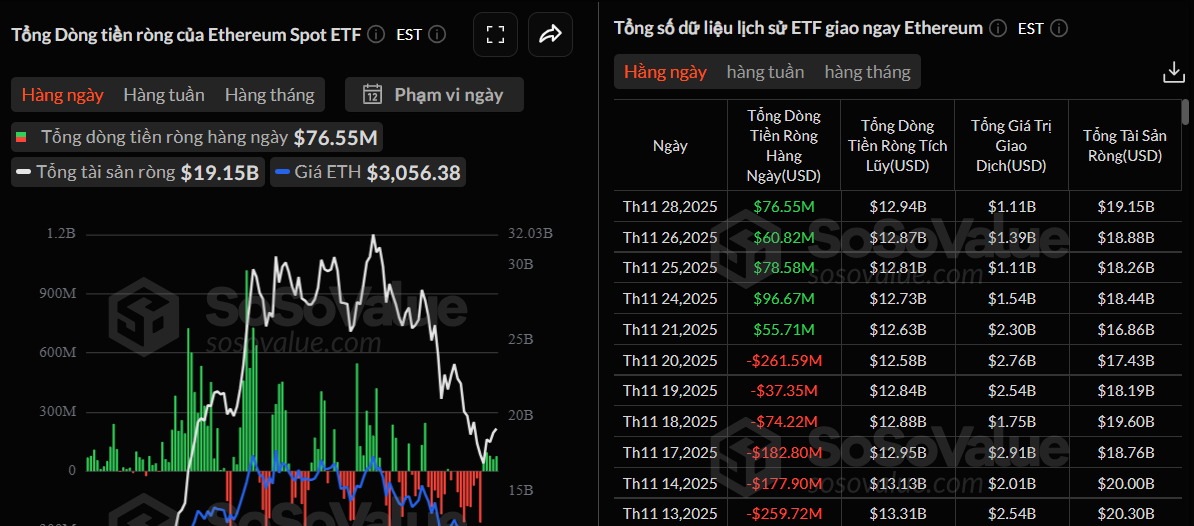This screenshot has width=1194, height=526.
Task: Click the $13.31B cumulative inflow cell
Action: [x=897, y=513]
